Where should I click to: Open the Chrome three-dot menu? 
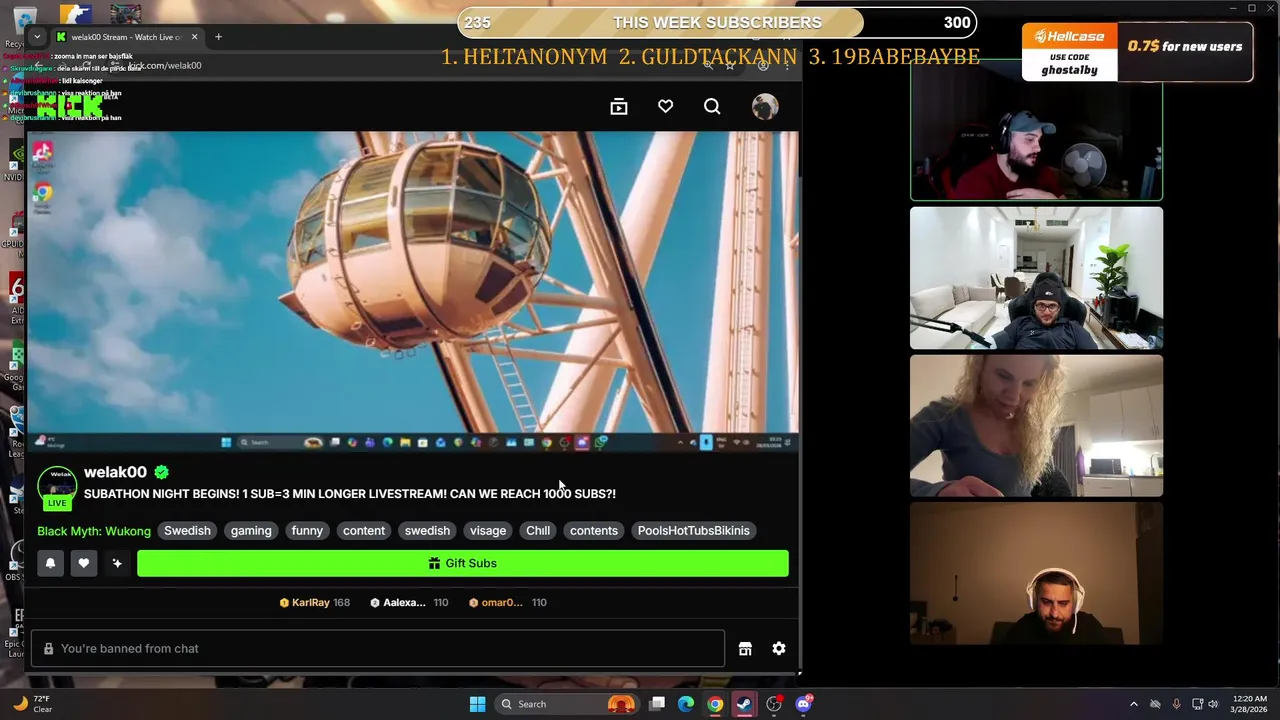point(787,65)
